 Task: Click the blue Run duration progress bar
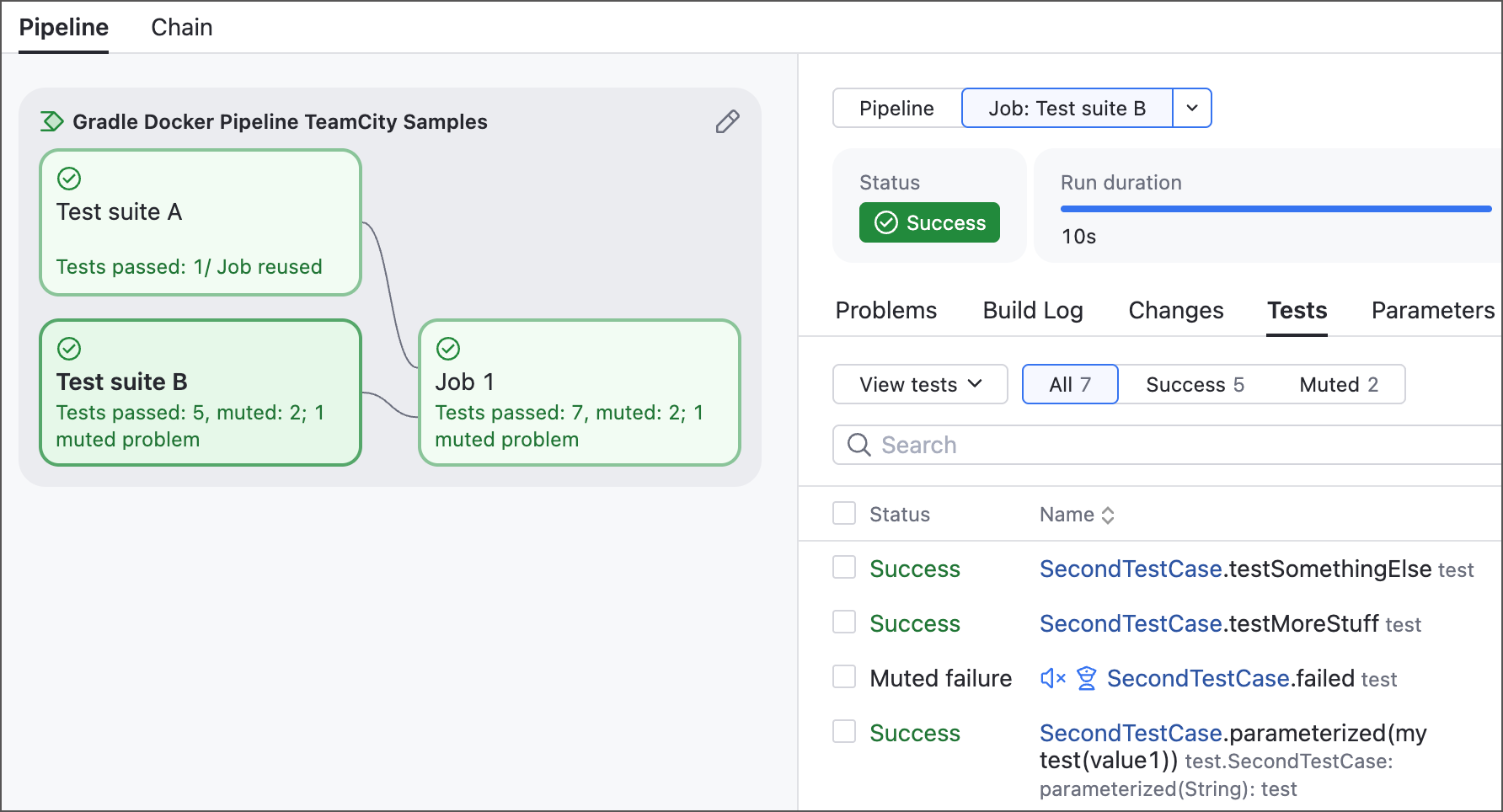[1276, 209]
